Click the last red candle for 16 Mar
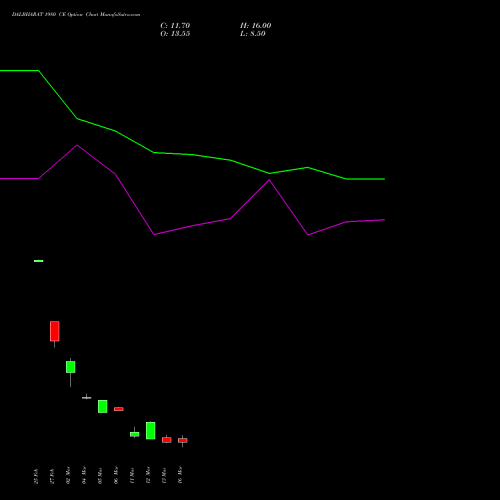The image size is (500, 500). 183,440
